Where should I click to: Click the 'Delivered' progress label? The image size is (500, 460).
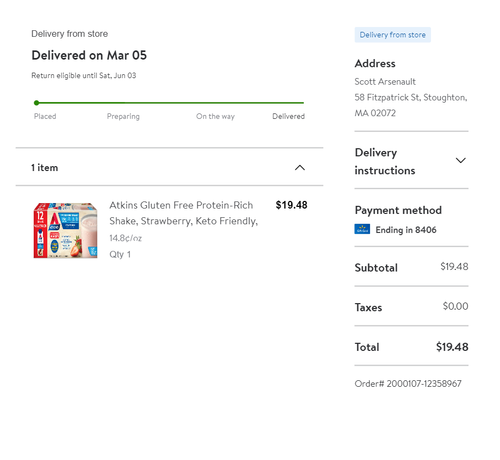click(288, 116)
